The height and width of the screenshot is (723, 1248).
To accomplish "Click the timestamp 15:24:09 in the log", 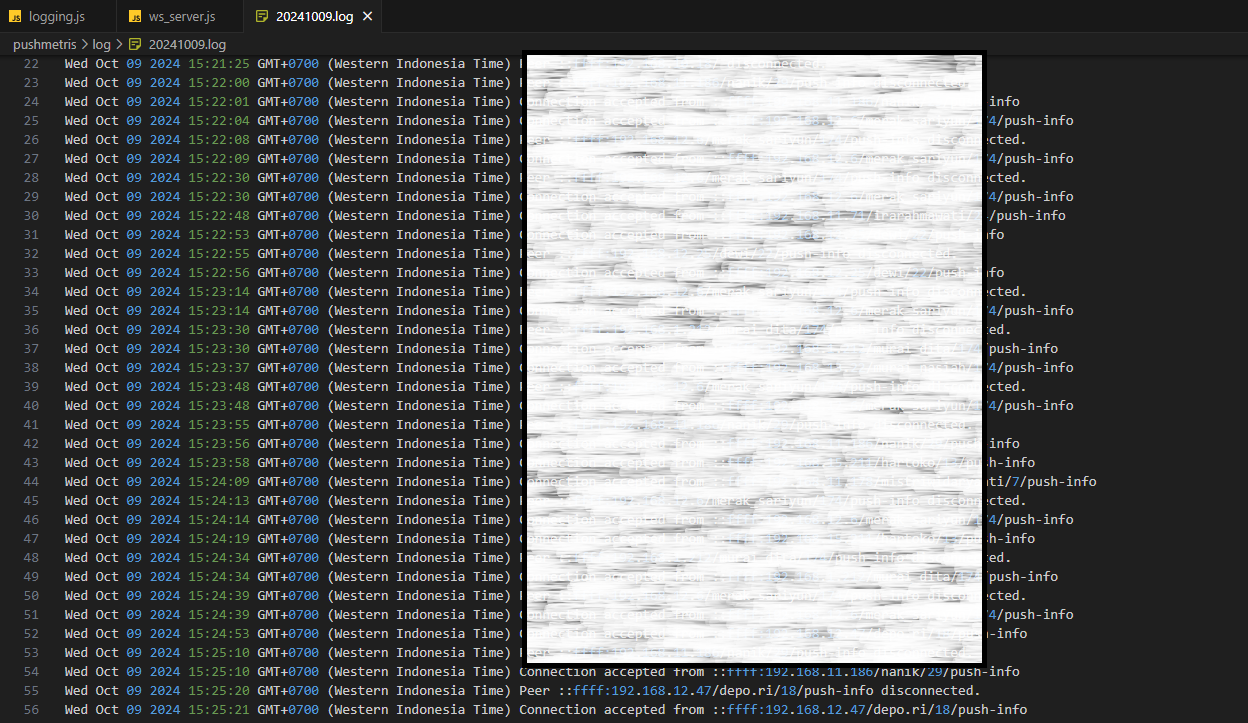I will pos(219,482).
